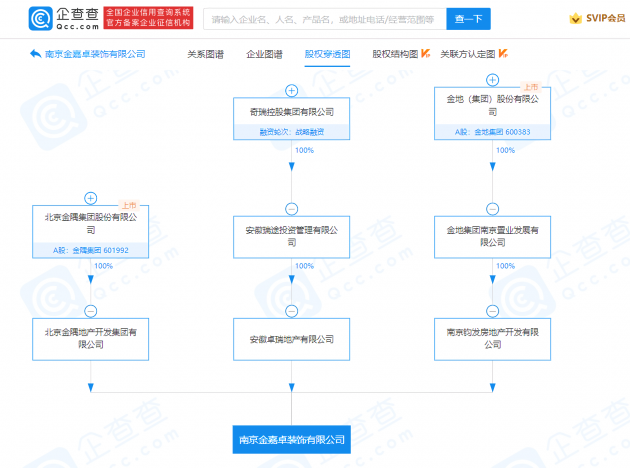Collapse node above 南京钧发房地产开发有限公司

coord(492,311)
